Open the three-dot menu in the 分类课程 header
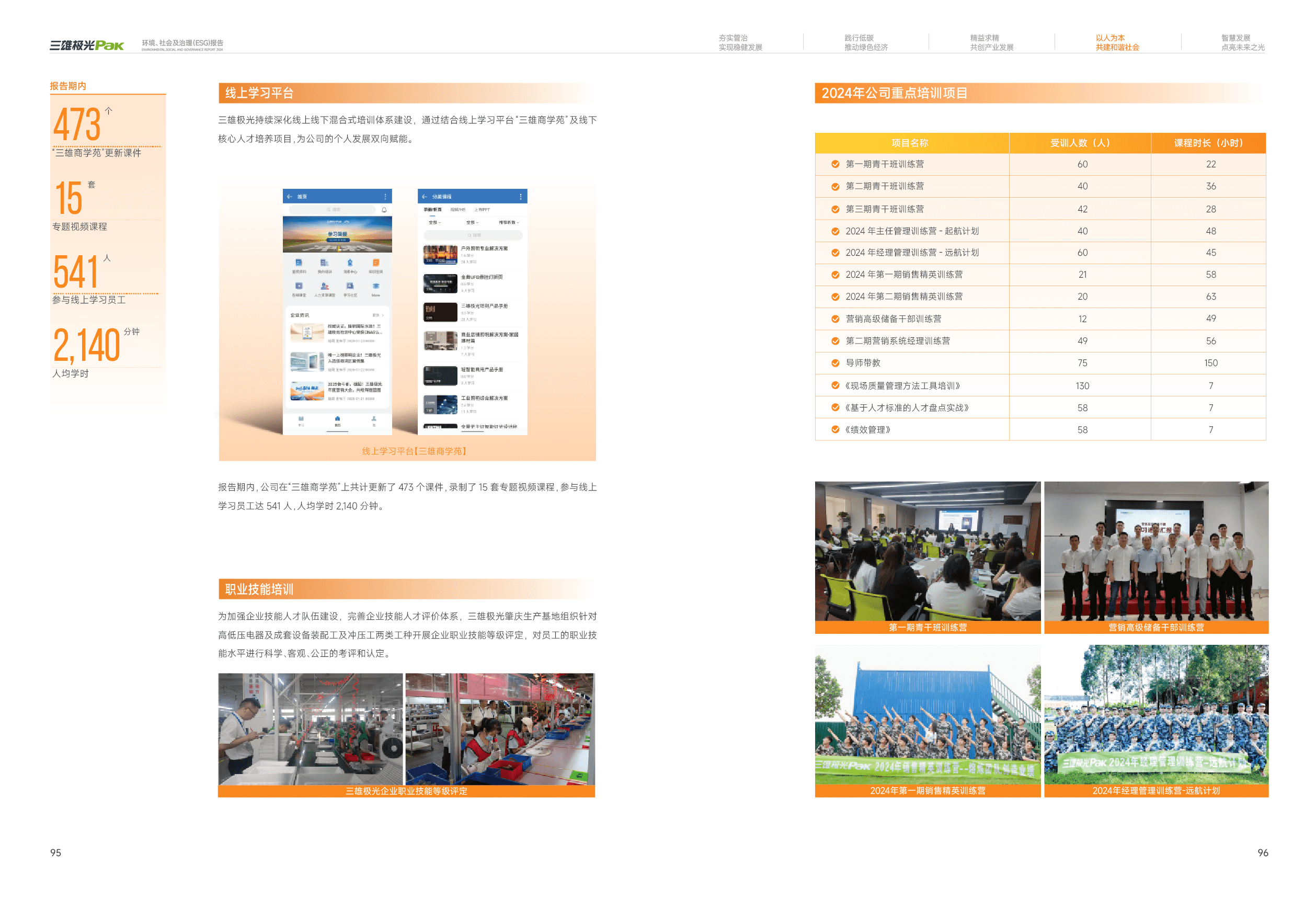The width and height of the screenshot is (1316, 899). tap(520, 197)
